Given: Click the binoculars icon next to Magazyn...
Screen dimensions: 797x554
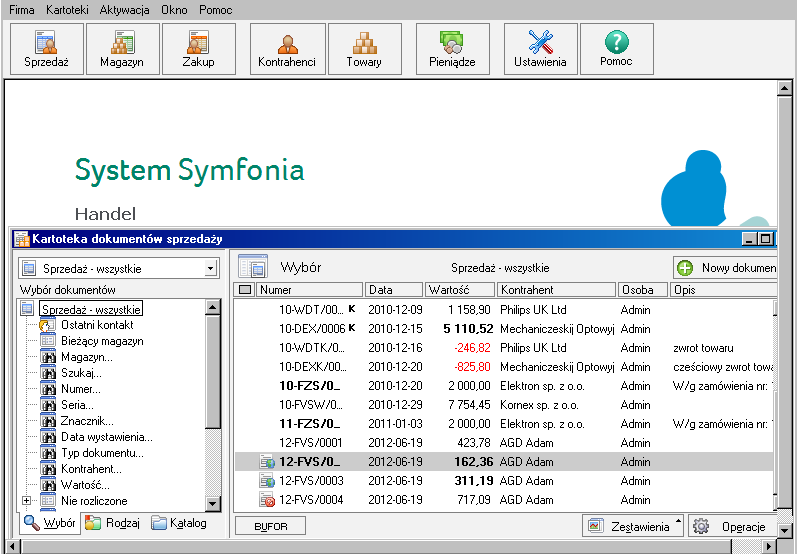Looking at the screenshot, I should coord(48,357).
